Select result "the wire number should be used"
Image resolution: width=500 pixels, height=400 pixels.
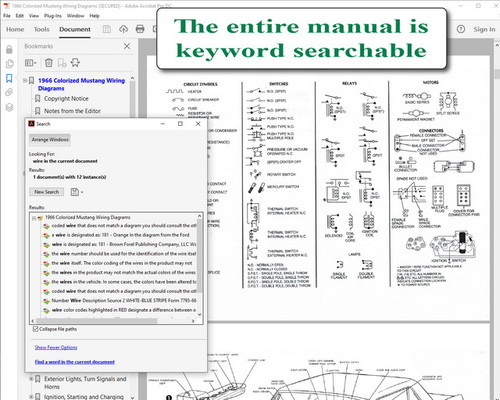point(124,254)
